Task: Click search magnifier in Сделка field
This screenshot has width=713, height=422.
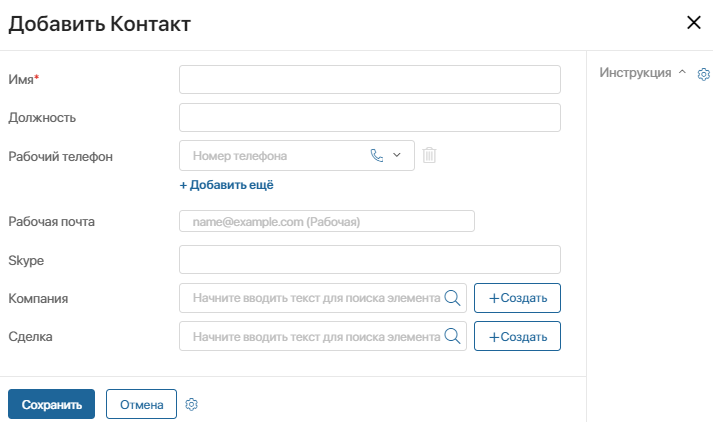Action: [x=452, y=336]
